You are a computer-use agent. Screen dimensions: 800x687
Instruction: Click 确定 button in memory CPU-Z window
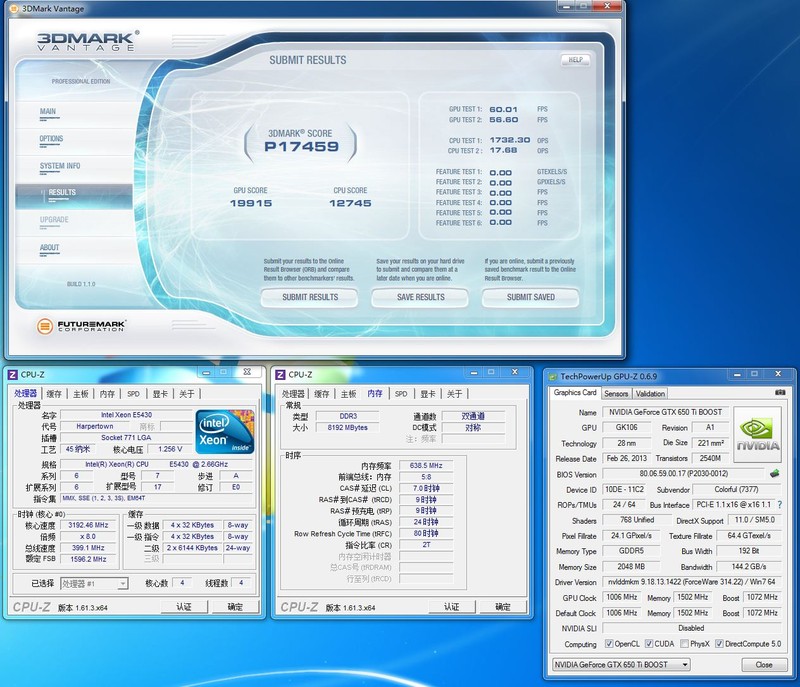click(503, 606)
